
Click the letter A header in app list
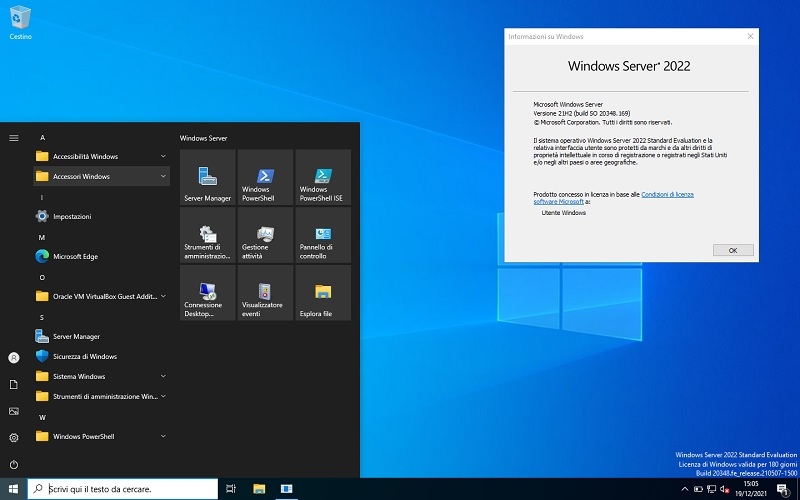[42, 137]
